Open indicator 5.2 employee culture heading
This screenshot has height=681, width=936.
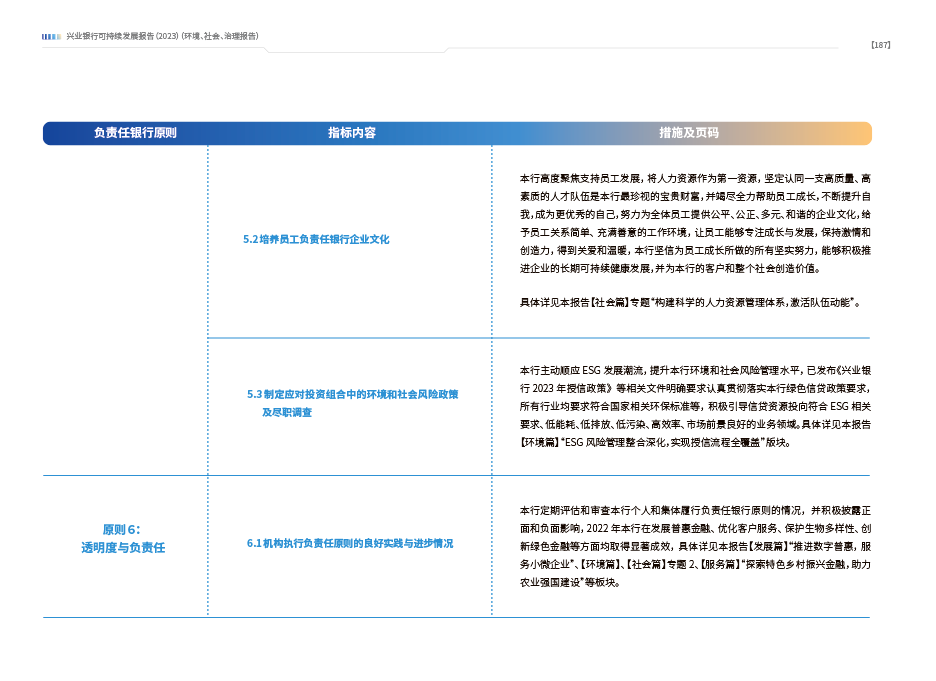pos(316,240)
